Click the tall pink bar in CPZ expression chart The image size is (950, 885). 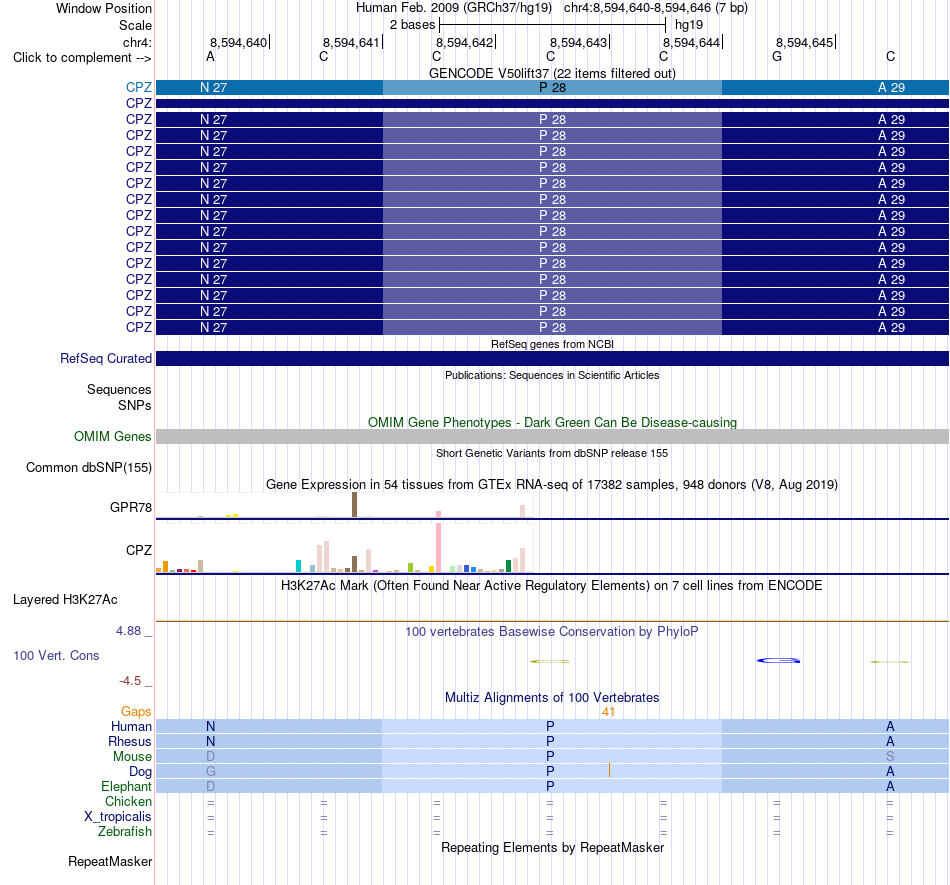pyautogui.click(x=438, y=548)
